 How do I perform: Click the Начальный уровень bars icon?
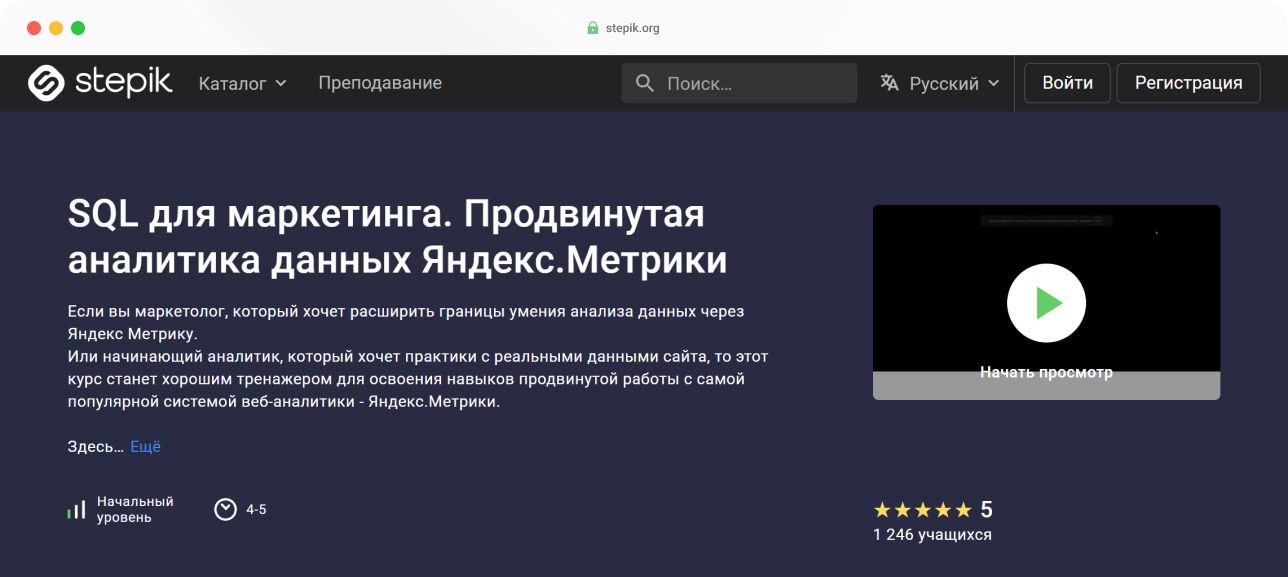(76, 510)
